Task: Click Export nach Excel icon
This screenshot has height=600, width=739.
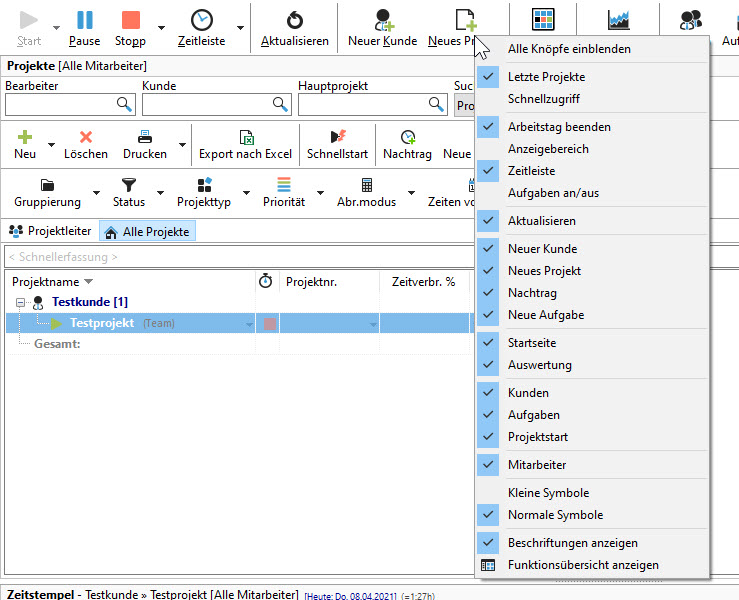Action: 246,137
